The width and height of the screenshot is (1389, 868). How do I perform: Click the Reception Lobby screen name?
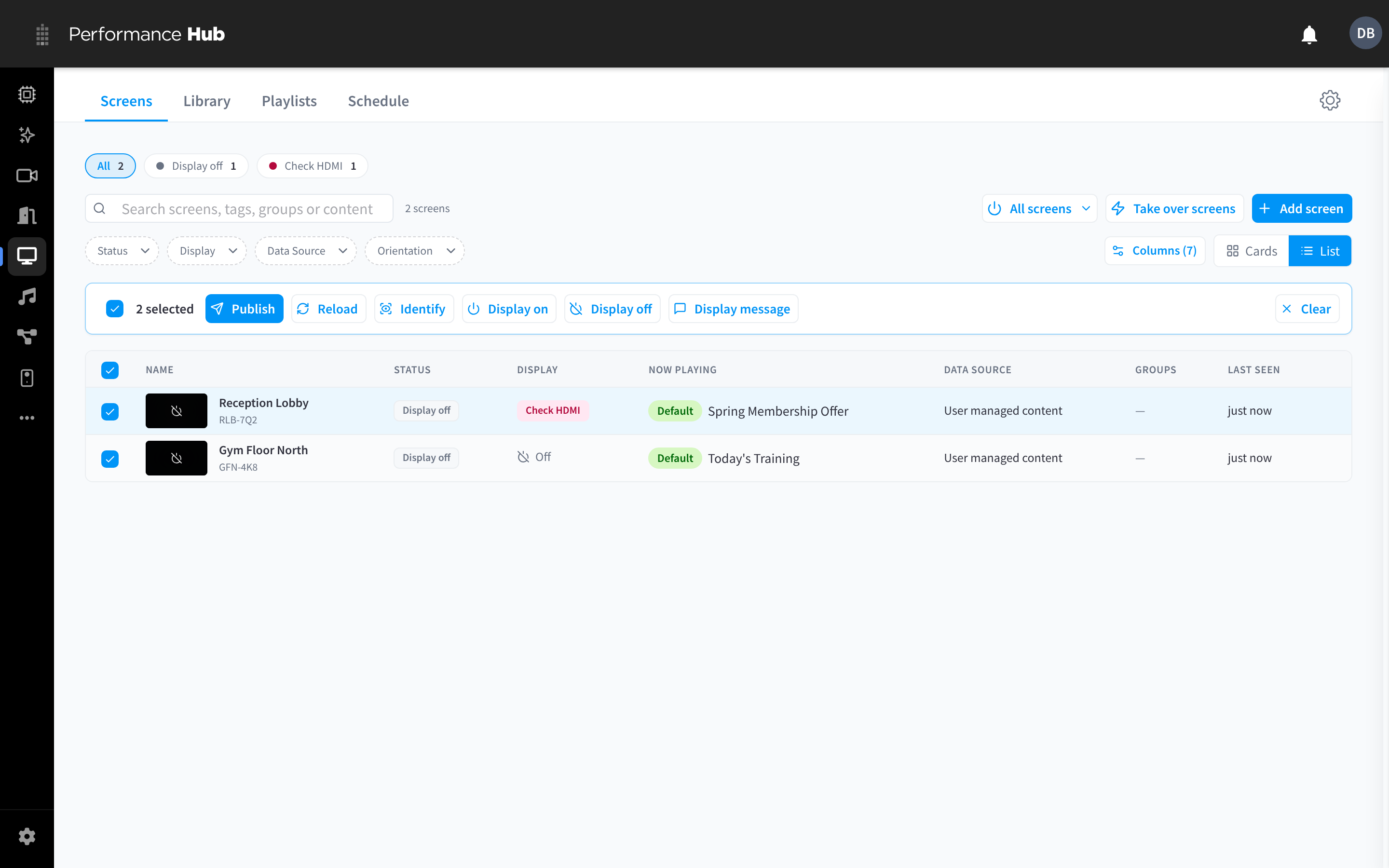coord(263,403)
